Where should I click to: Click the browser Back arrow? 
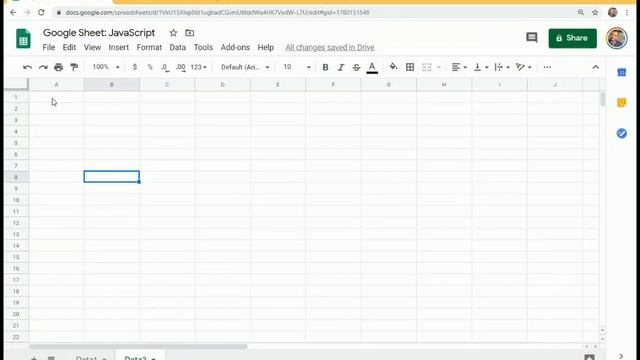click(13, 13)
